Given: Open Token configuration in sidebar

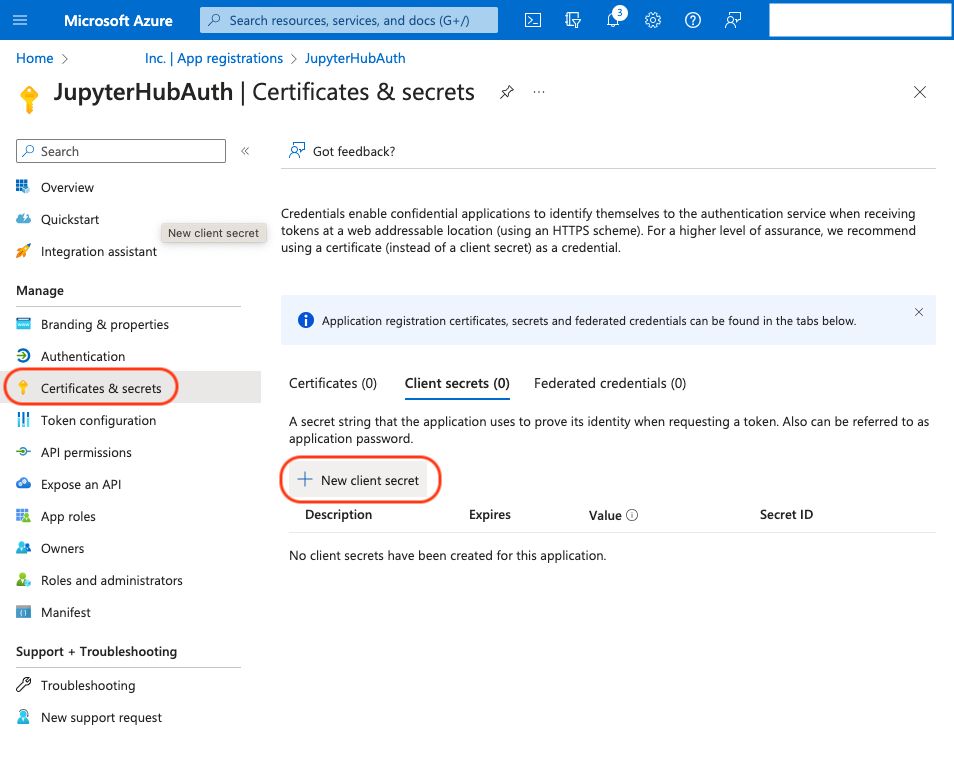Looking at the screenshot, I should tap(98, 420).
